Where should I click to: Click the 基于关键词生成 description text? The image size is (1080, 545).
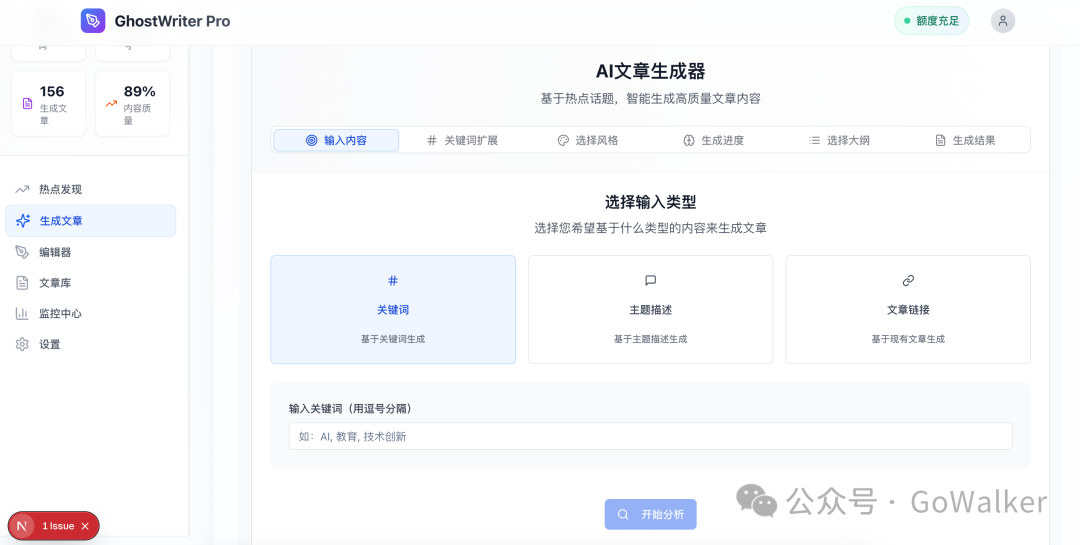click(393, 339)
